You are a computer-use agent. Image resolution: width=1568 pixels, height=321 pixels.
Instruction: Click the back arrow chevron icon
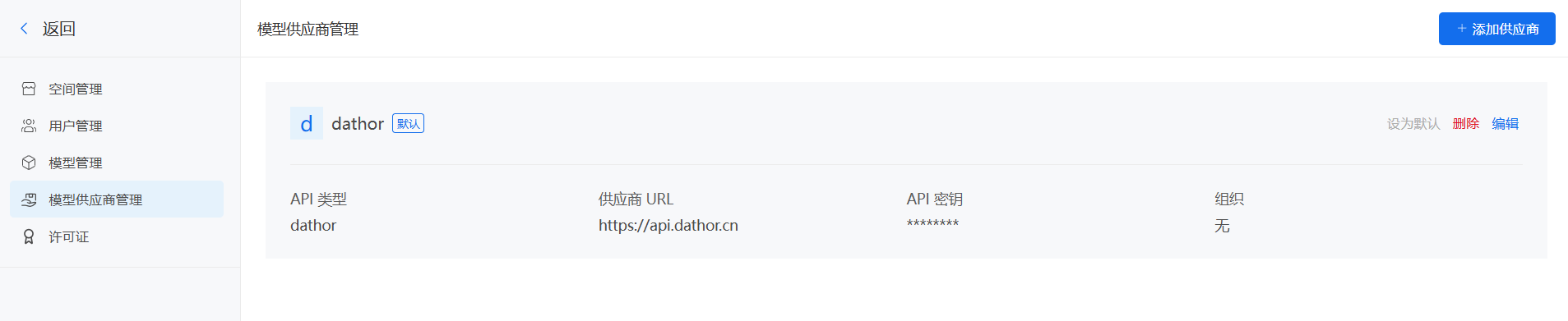pos(24,29)
